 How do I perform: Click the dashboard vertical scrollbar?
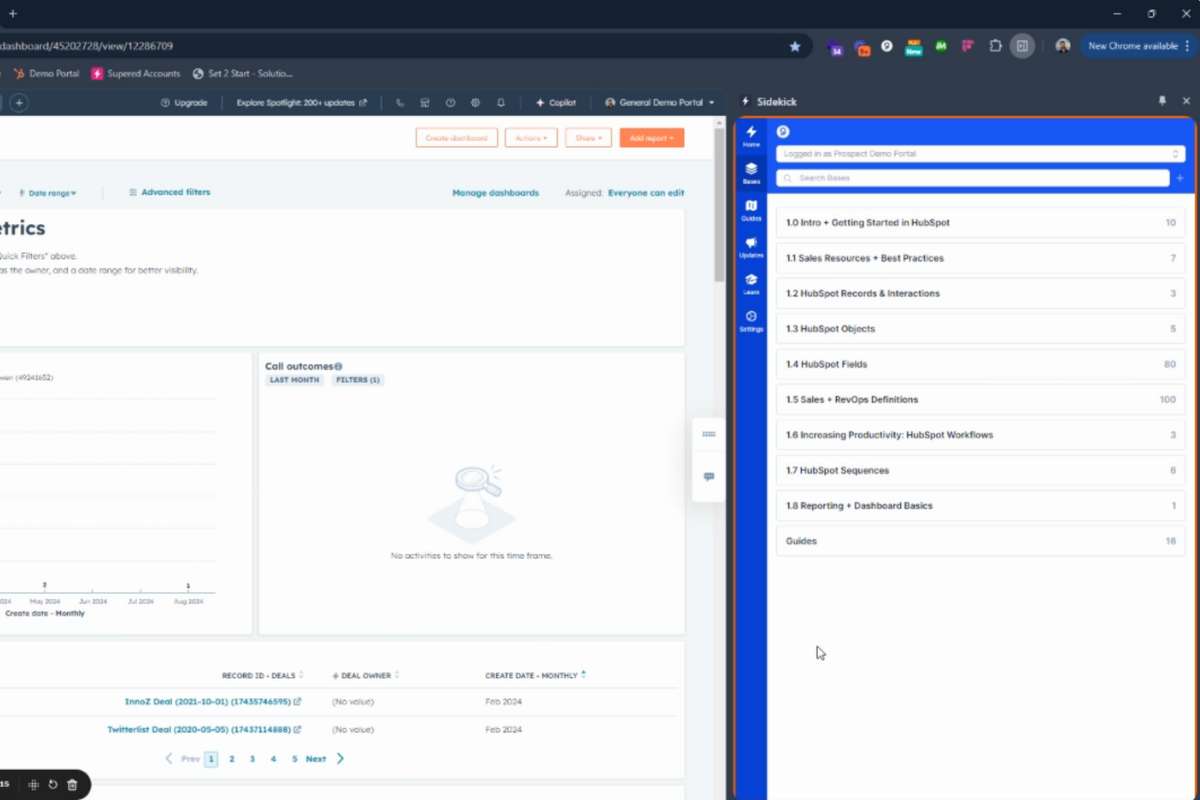click(719, 200)
